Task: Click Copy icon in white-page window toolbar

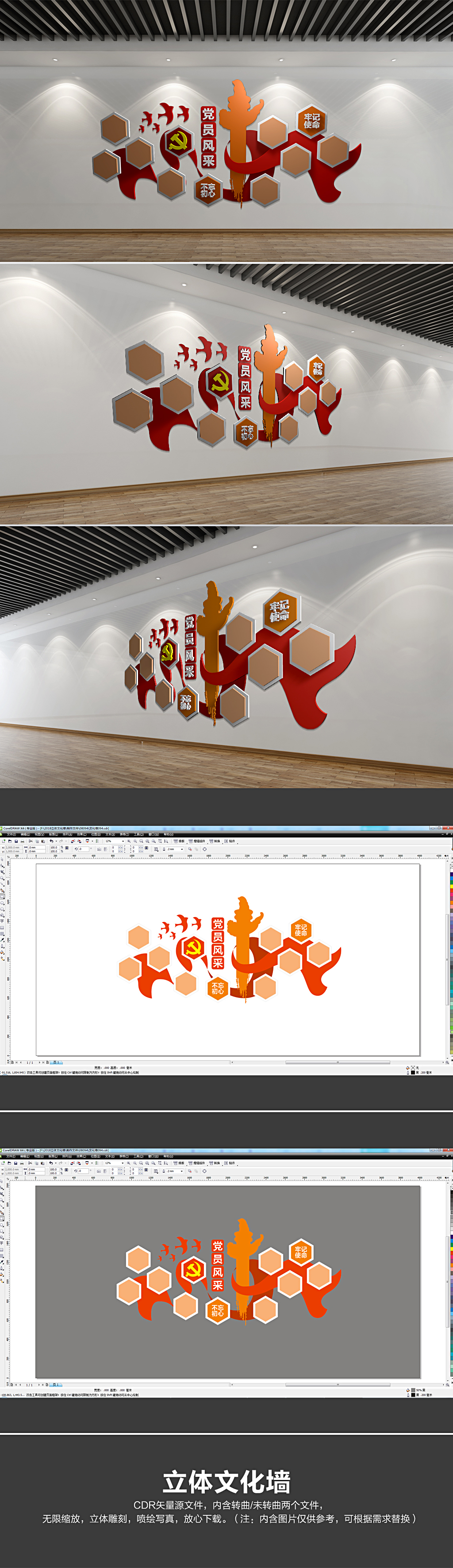Action: 36,840
